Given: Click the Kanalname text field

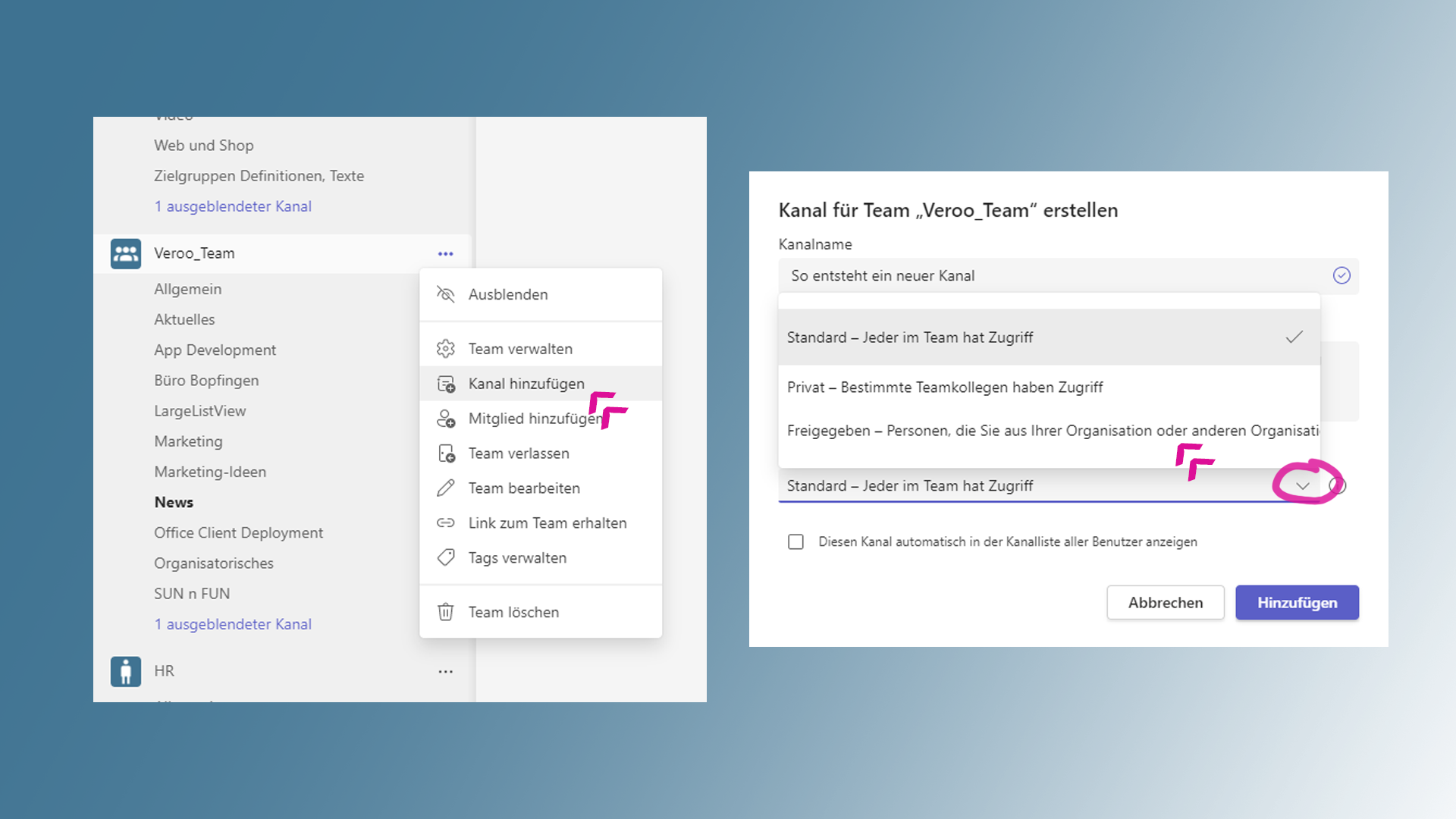Looking at the screenshot, I should click(1054, 276).
